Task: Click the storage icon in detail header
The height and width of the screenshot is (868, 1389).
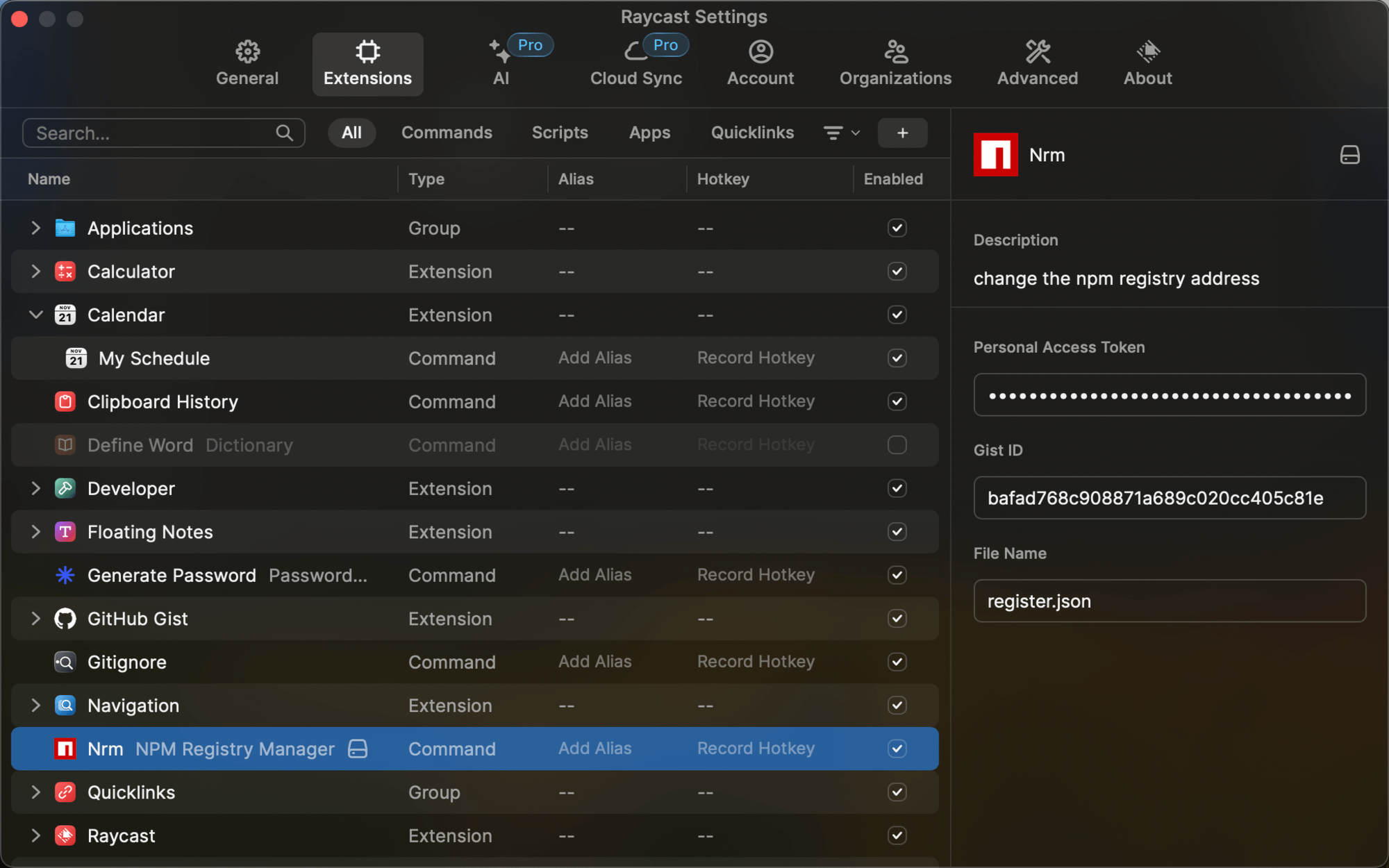Action: (x=1349, y=154)
